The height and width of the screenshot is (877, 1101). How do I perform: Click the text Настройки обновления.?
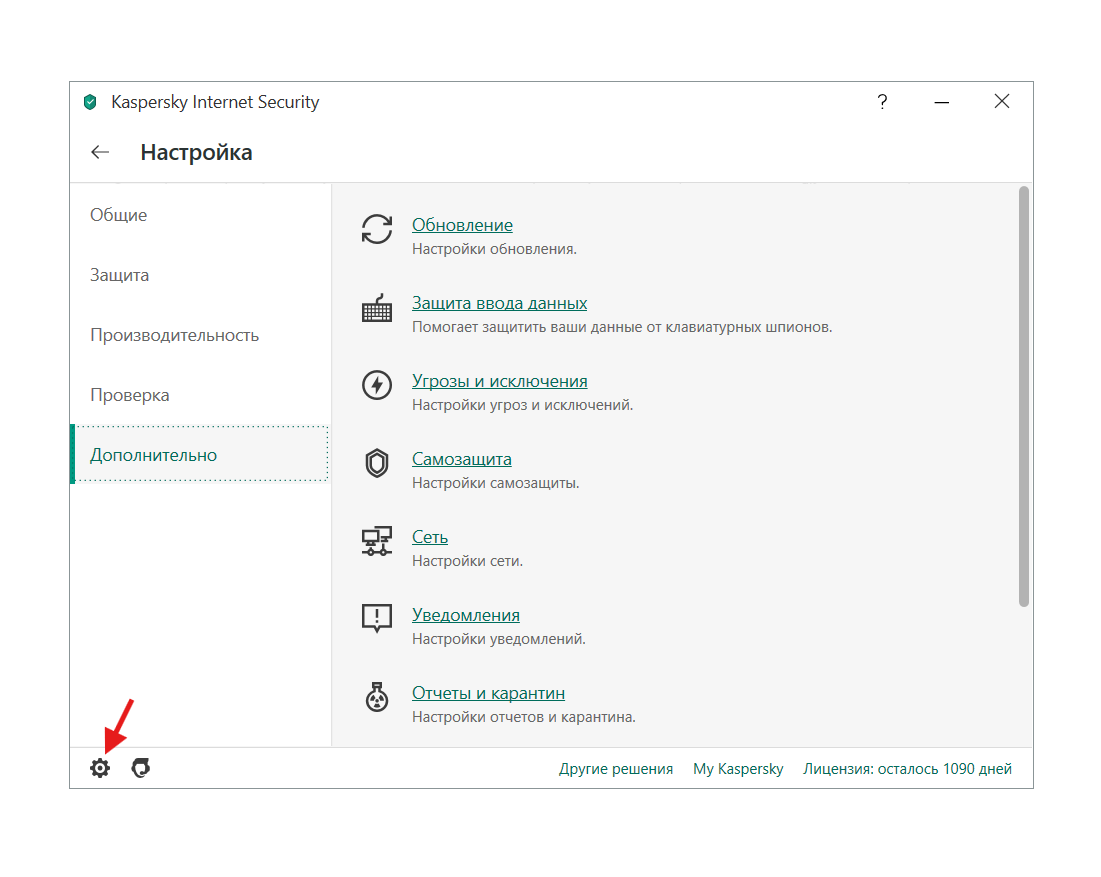pos(494,249)
